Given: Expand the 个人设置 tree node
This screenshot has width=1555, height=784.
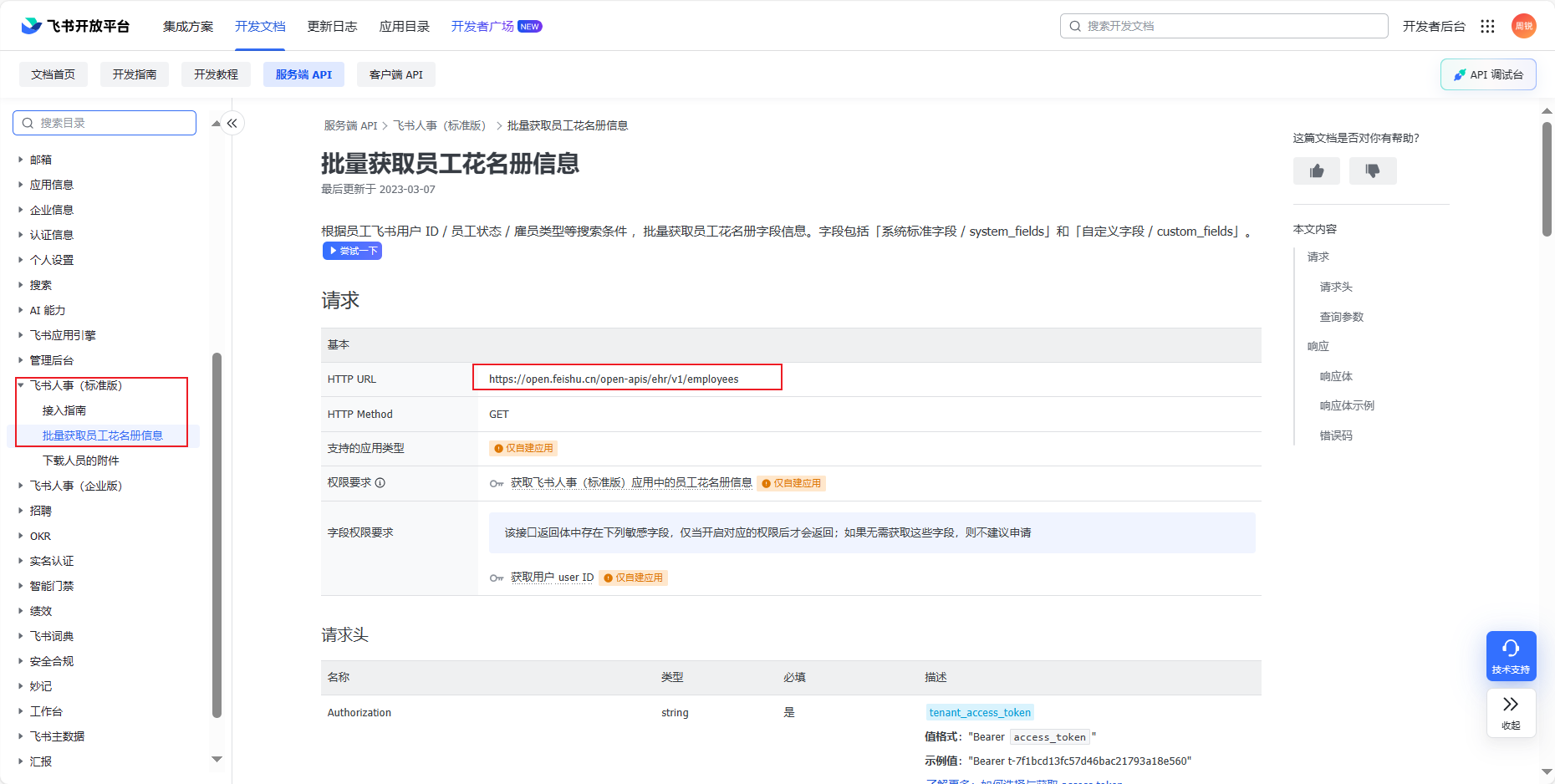Looking at the screenshot, I should (21, 259).
